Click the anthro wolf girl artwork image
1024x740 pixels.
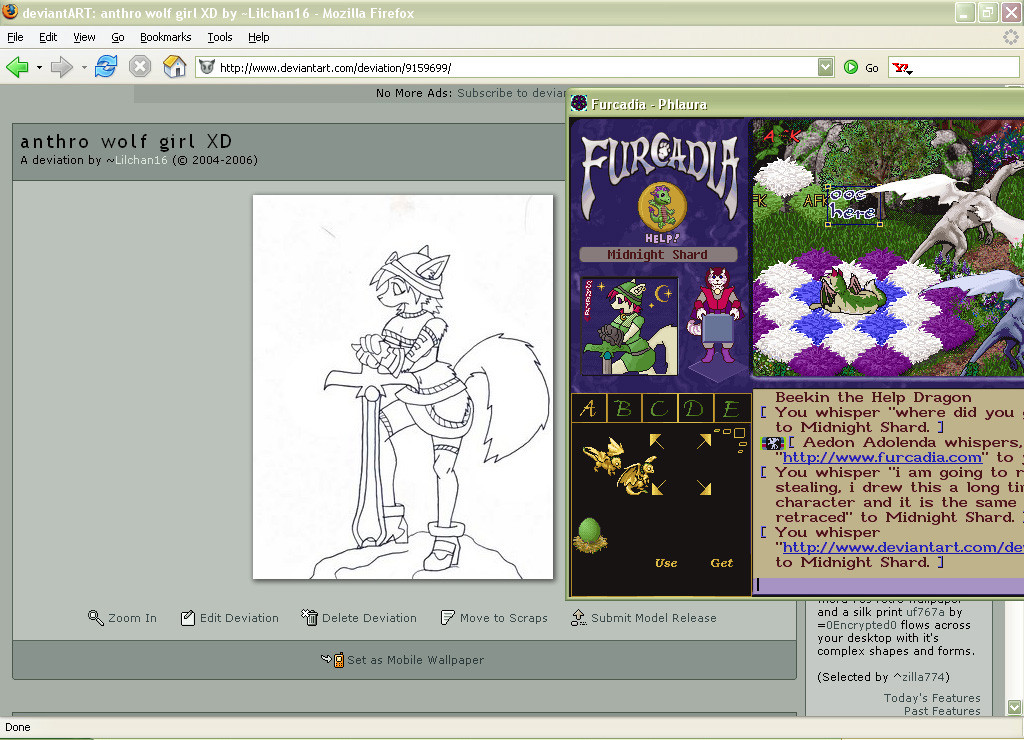click(403, 387)
